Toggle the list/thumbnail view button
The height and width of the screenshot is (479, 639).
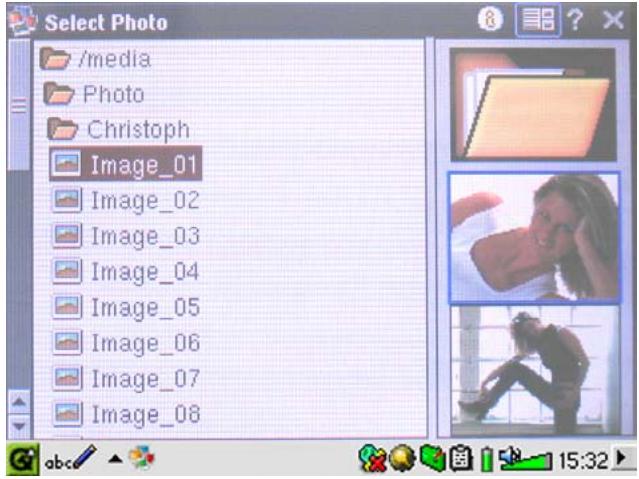click(x=538, y=20)
